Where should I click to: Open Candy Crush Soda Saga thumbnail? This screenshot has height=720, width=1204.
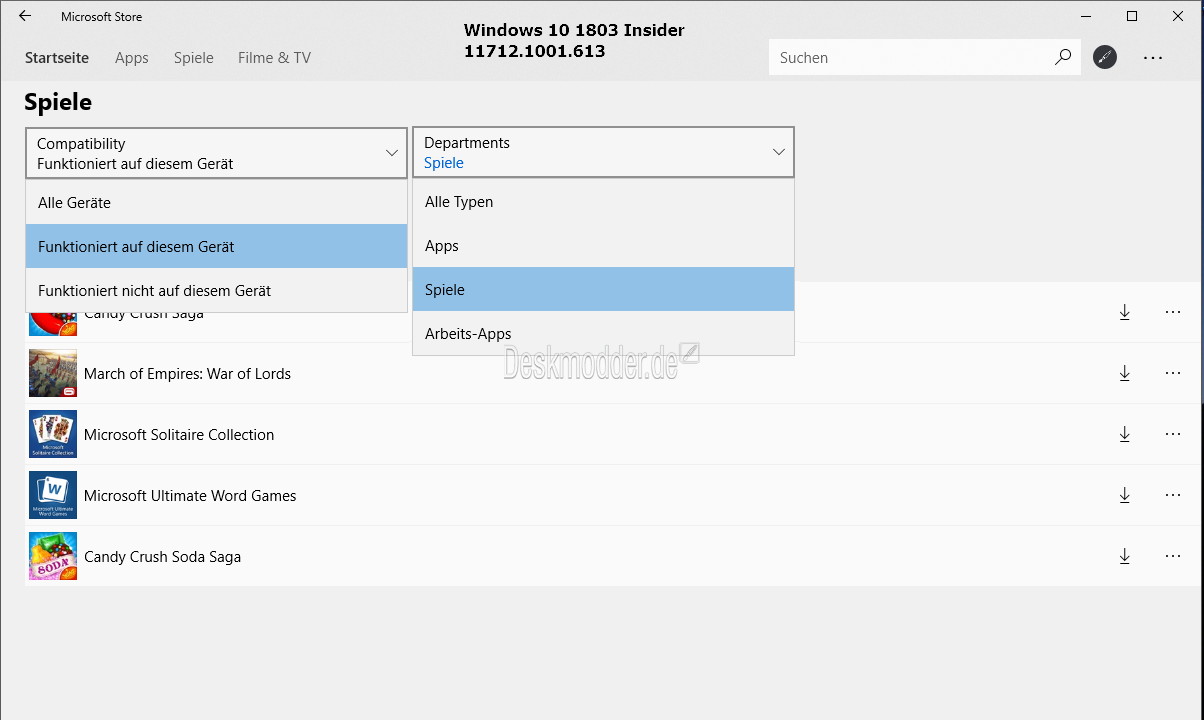53,556
